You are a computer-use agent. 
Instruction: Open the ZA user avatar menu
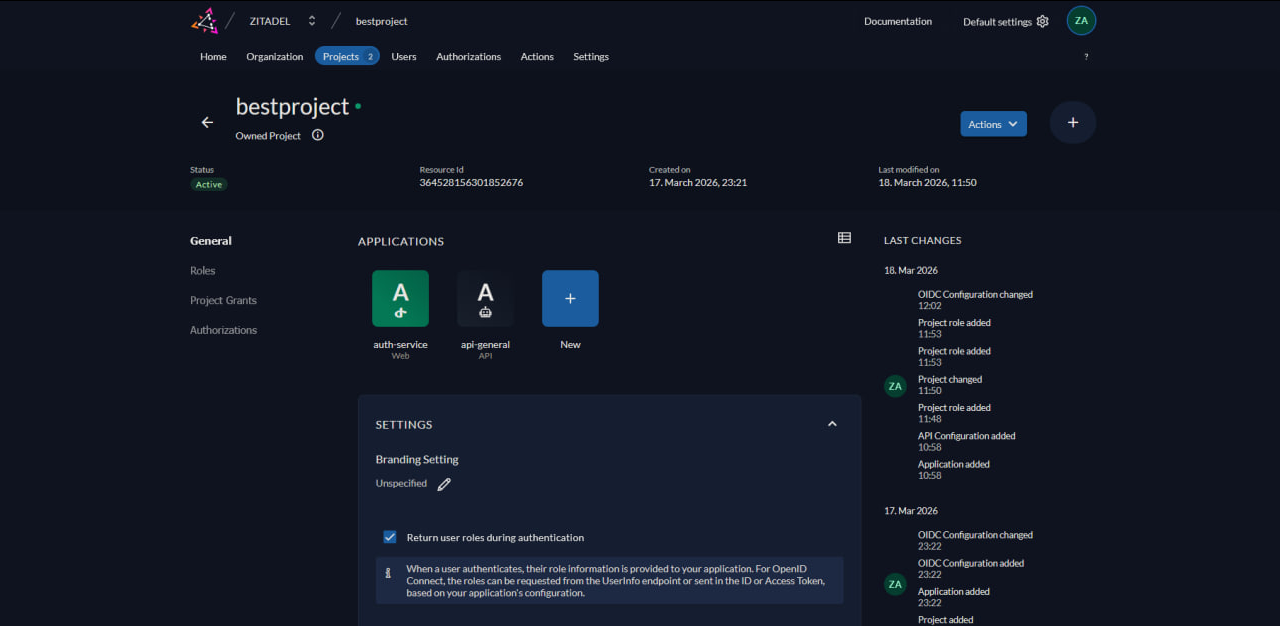tap(1081, 21)
